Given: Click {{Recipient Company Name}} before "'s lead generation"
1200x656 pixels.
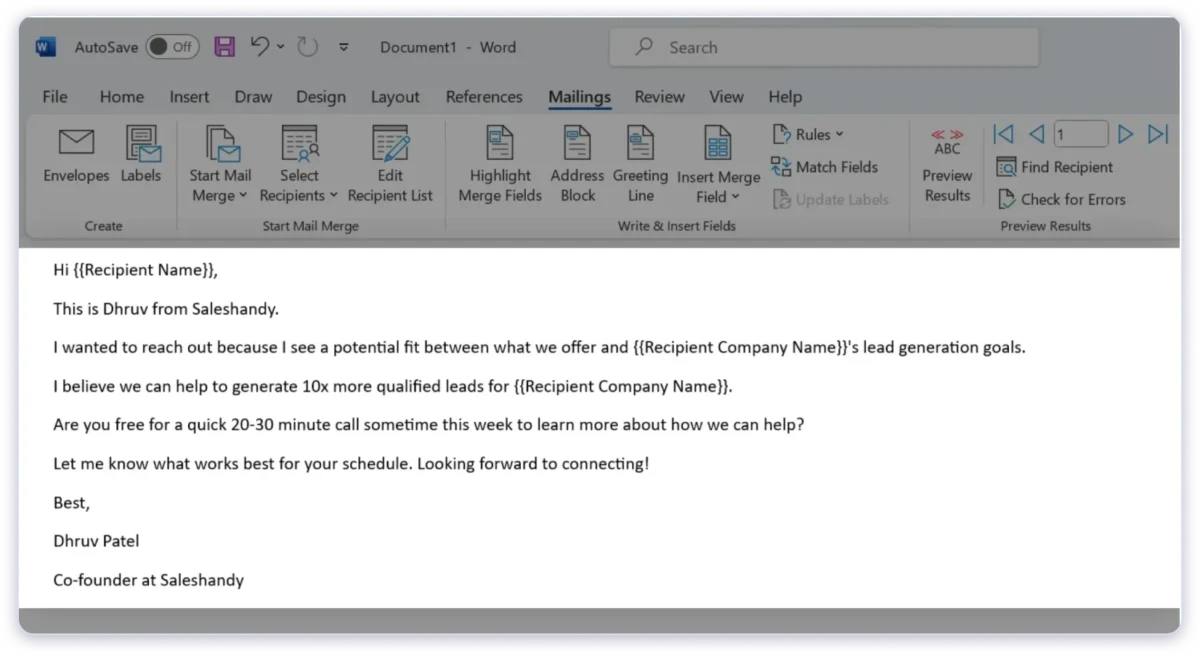Looking at the screenshot, I should pos(739,348).
